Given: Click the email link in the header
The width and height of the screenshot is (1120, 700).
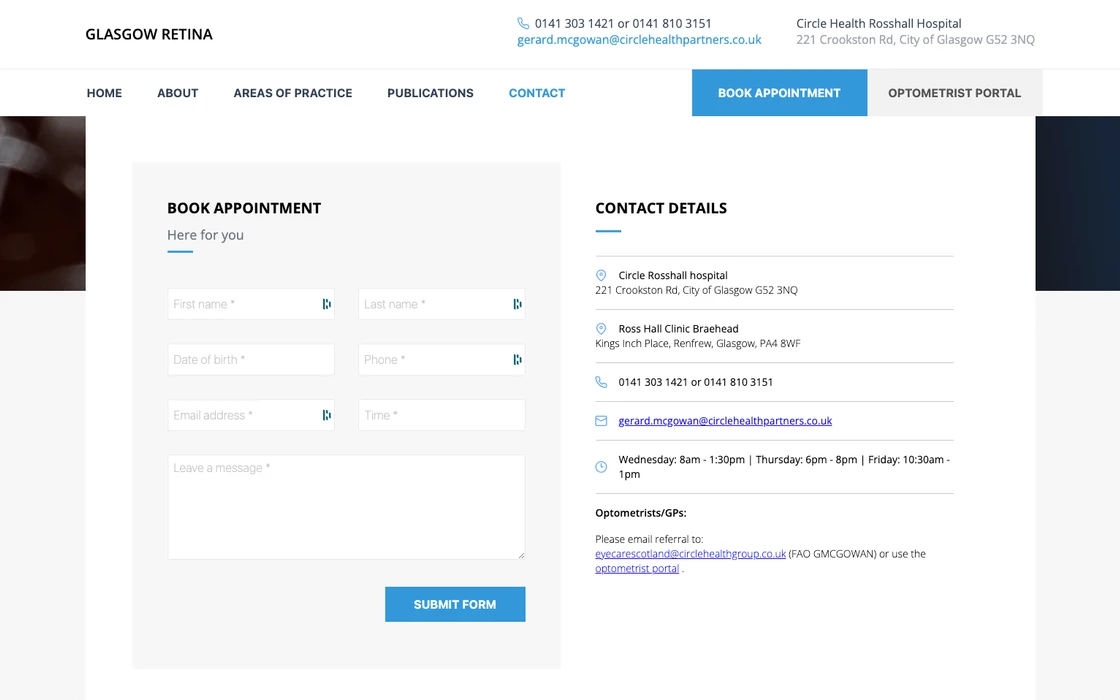Looking at the screenshot, I should (x=639, y=40).
